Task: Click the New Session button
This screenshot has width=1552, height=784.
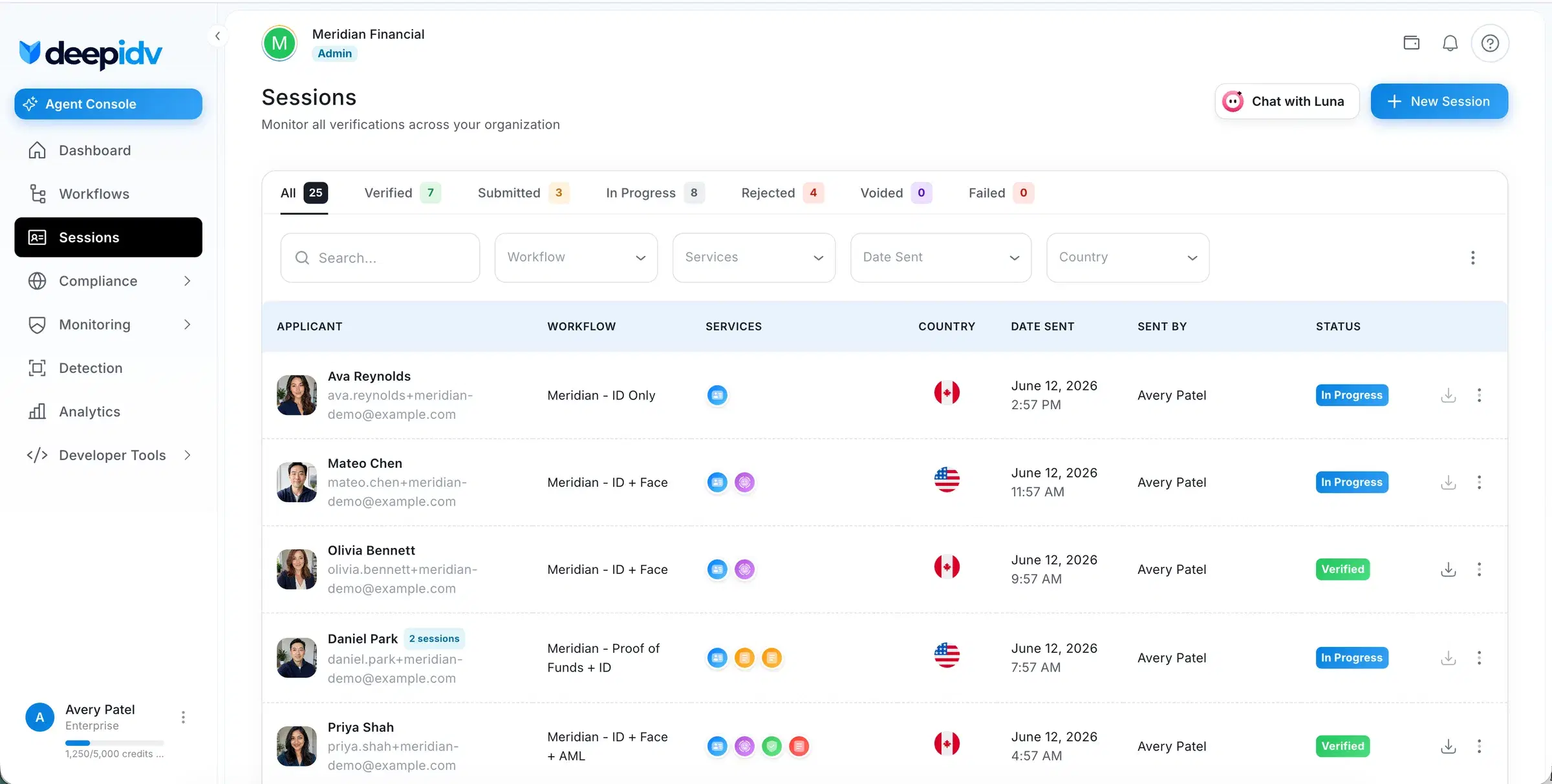Action: pyautogui.click(x=1439, y=101)
